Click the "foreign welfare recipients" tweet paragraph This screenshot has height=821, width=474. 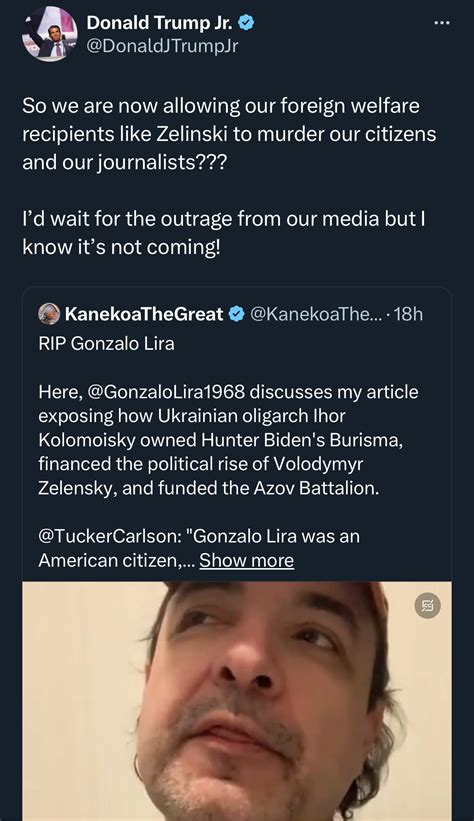click(229, 134)
